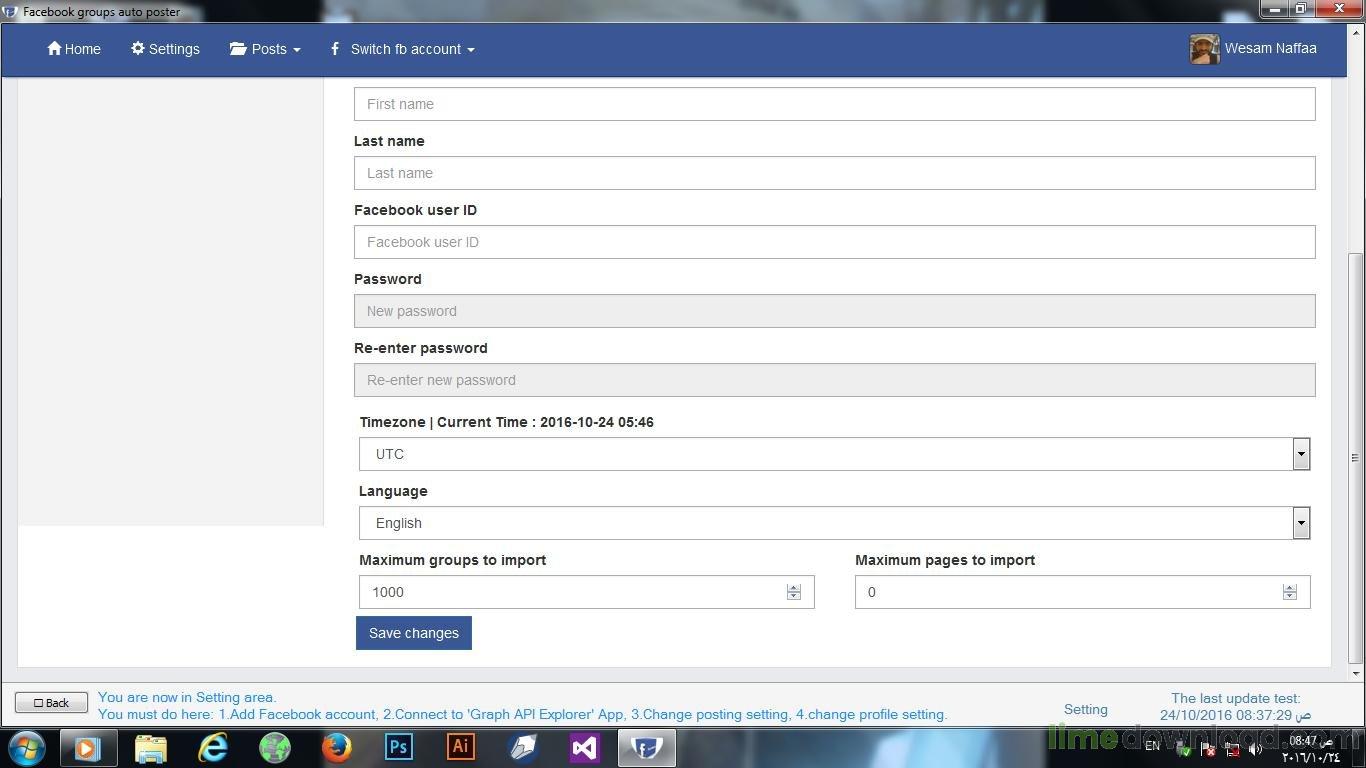Click the Internet Explorer taskbar icon
Viewport: 1366px width, 768px height.
click(x=213, y=747)
